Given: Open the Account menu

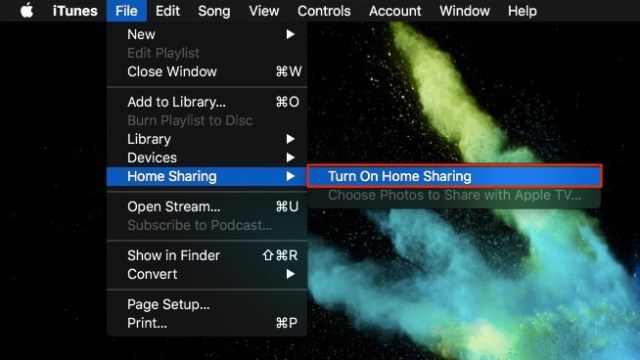Looking at the screenshot, I should click(x=395, y=11).
